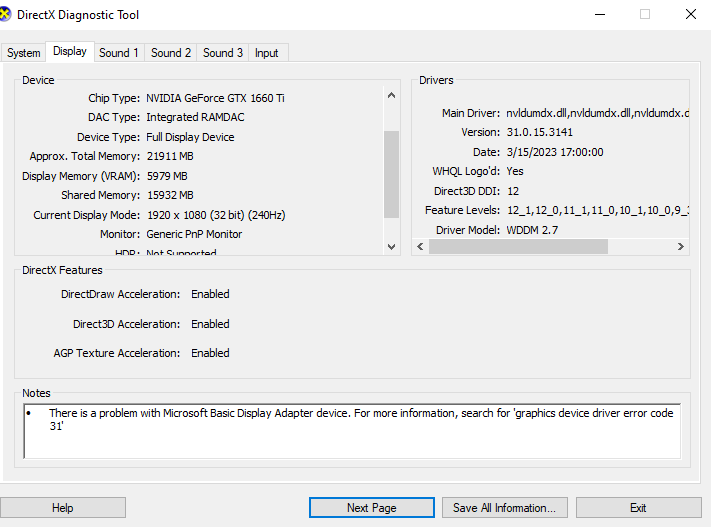Open the Sound 1 tab

[119, 53]
